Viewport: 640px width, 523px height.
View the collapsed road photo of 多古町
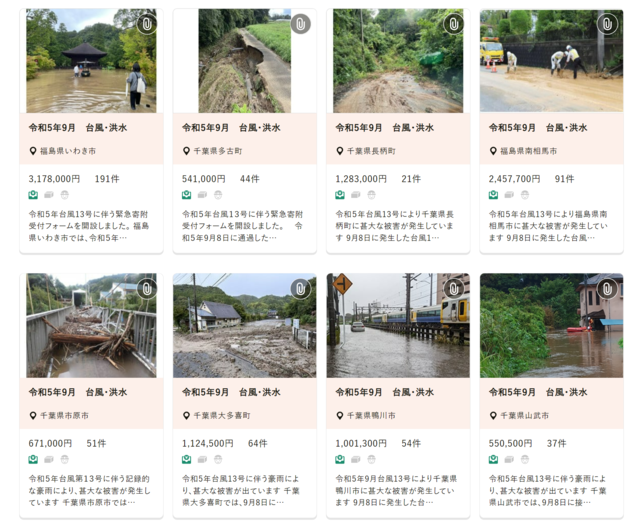(x=244, y=61)
